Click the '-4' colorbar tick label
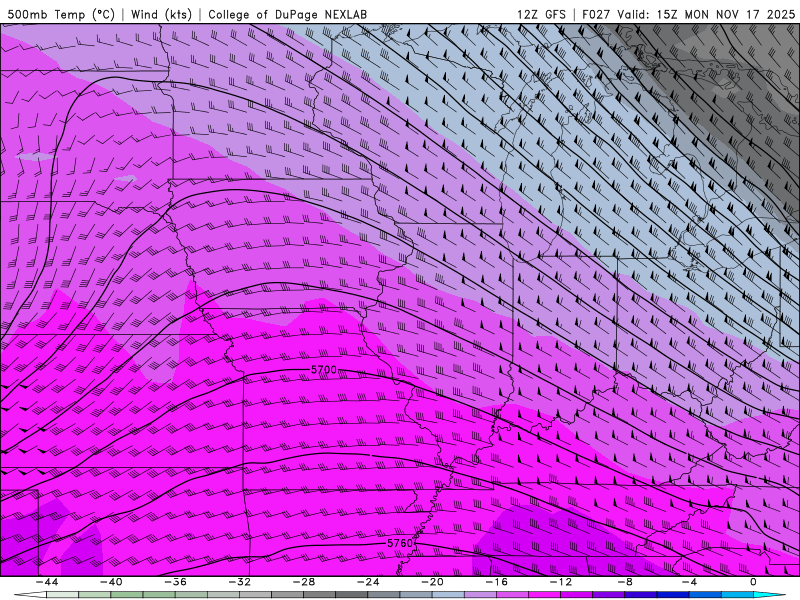The width and height of the screenshot is (800, 600). click(x=689, y=582)
